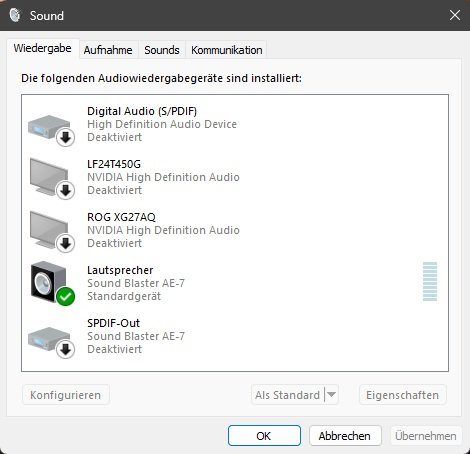Click the Abbrechen button
Image resolution: width=470 pixels, height=454 pixels.
pos(345,436)
